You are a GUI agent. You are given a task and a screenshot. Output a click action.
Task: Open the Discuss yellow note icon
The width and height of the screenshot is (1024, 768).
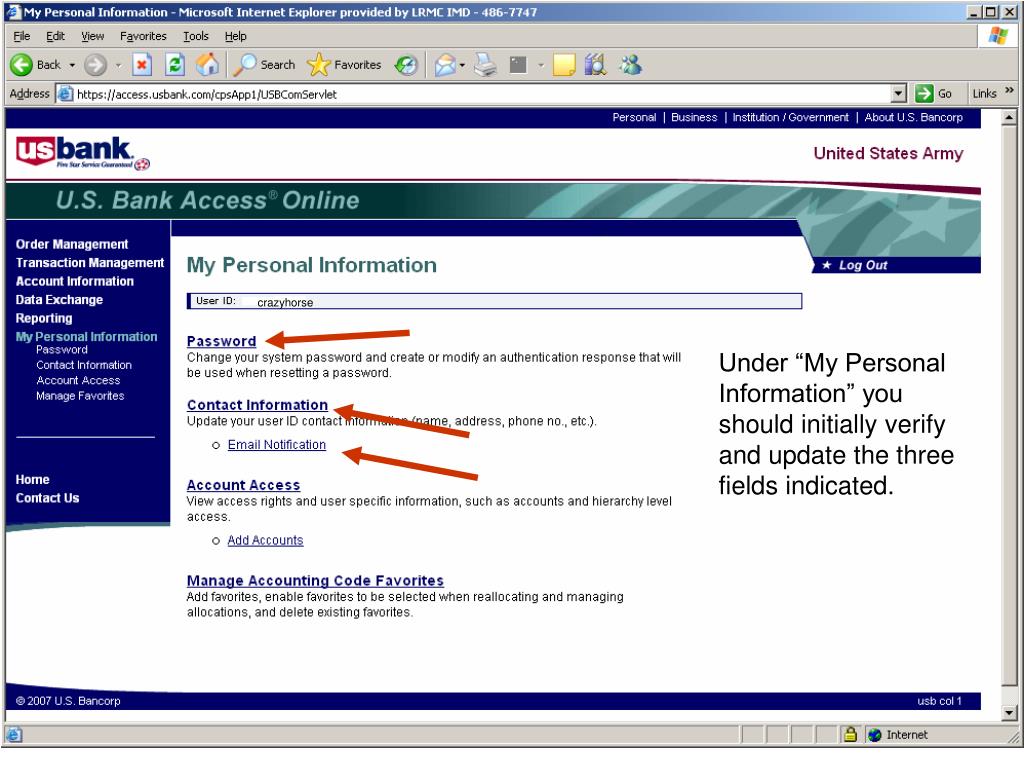pos(564,65)
